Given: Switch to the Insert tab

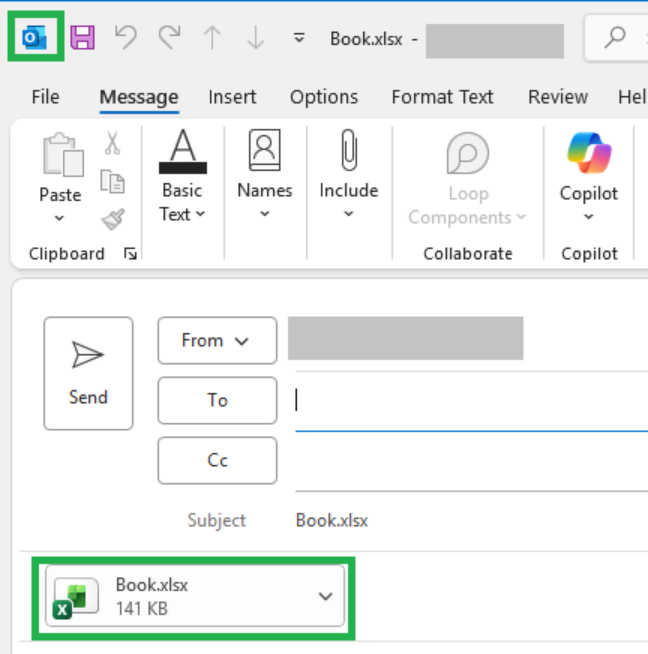Looking at the screenshot, I should (x=232, y=97).
